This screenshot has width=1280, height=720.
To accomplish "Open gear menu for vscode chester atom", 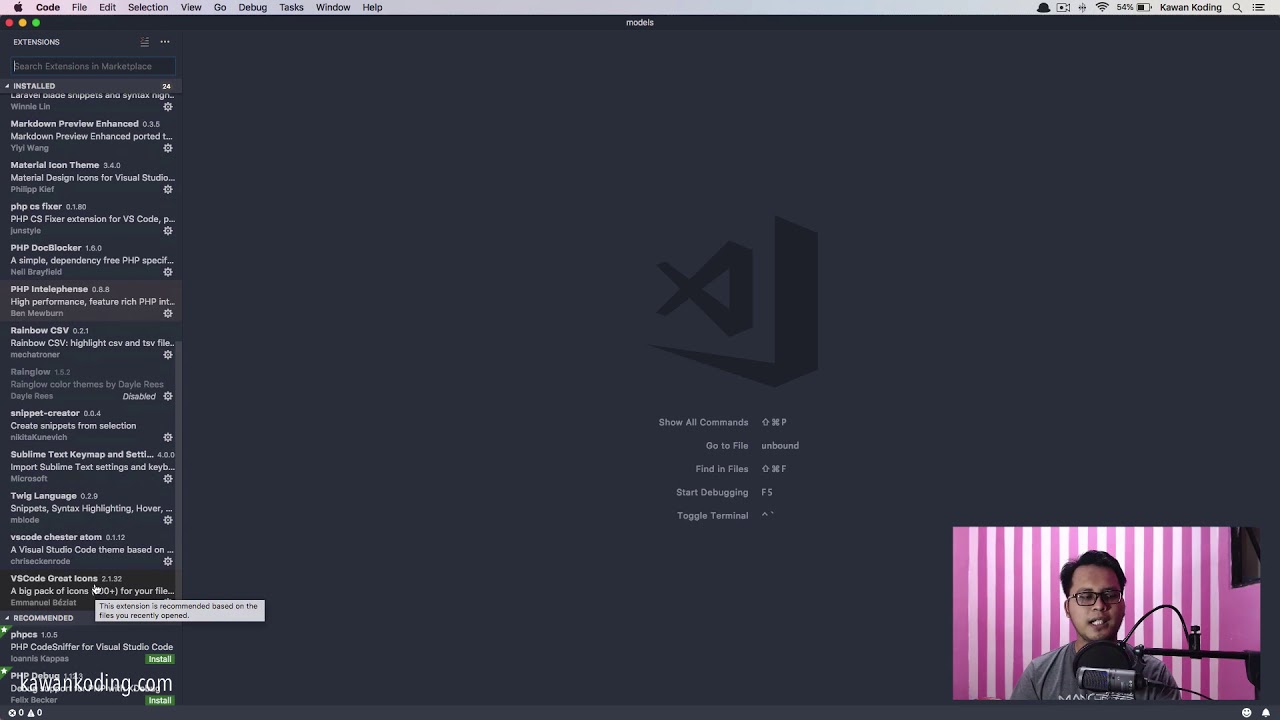I will tap(168, 561).
